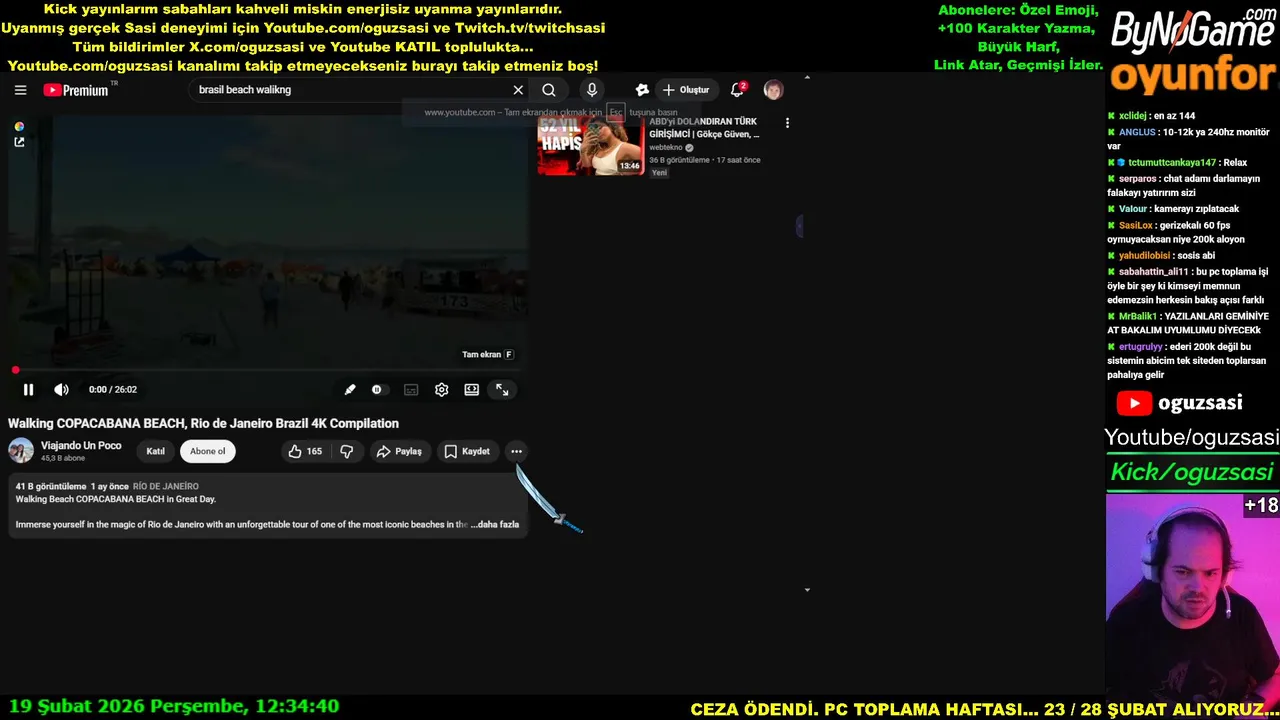Viewport: 1280px width, 720px height.
Task: Click the video title Walking COPACABANA BEACH
Action: click(x=203, y=423)
